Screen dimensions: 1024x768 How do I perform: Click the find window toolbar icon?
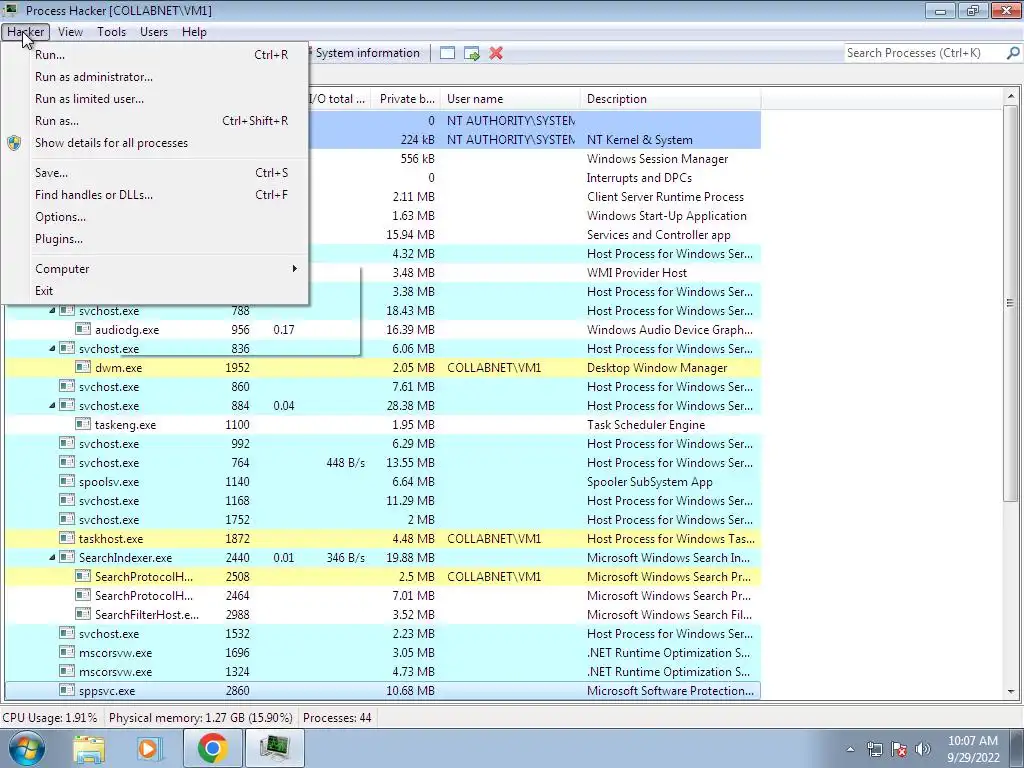447,54
